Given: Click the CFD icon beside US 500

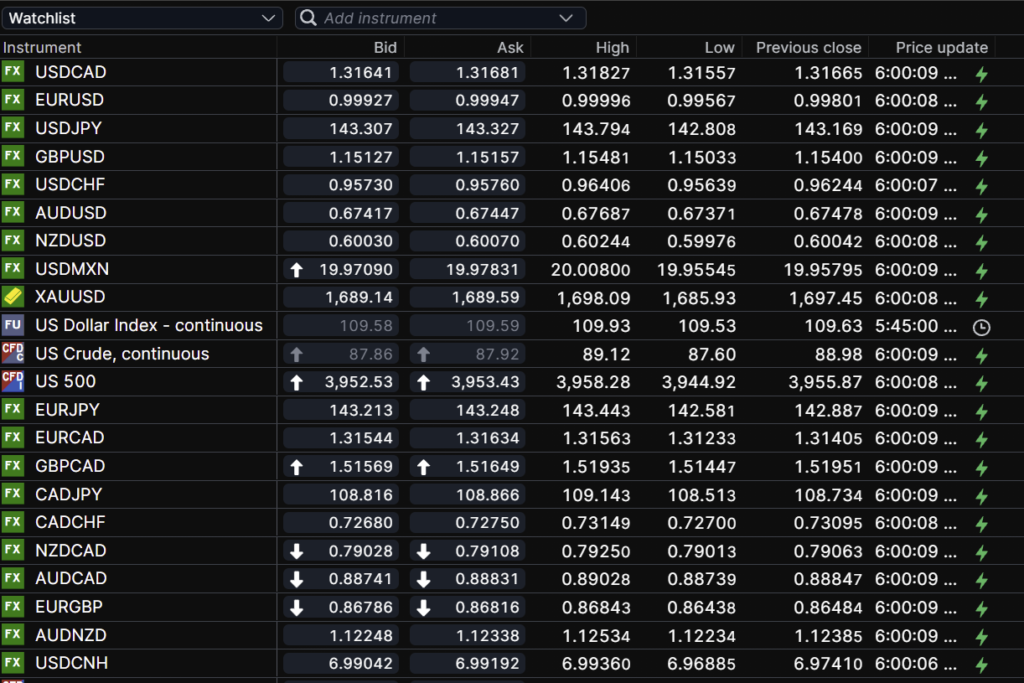Looking at the screenshot, I should pyautogui.click(x=13, y=381).
